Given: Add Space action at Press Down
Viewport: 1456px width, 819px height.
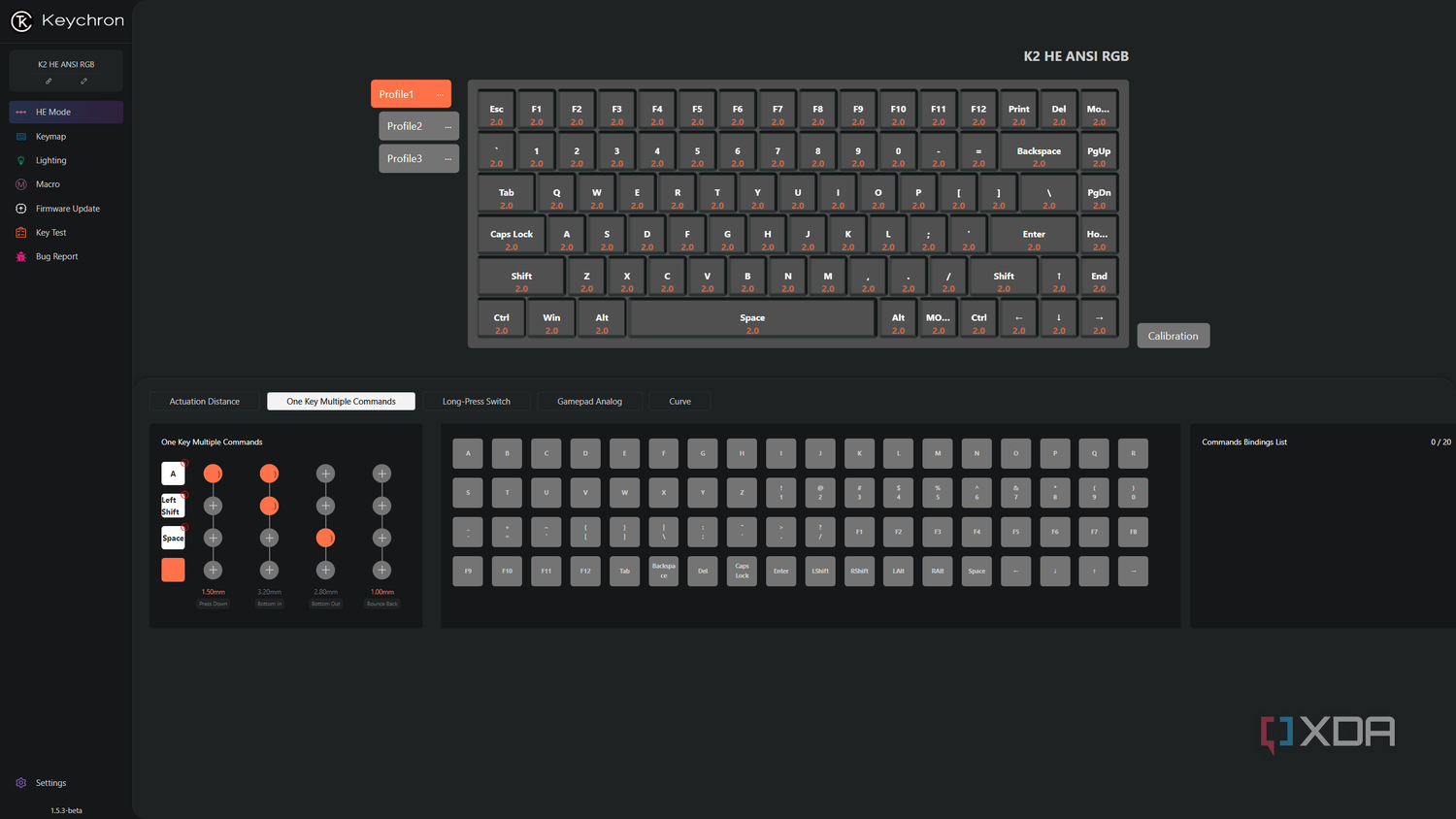Looking at the screenshot, I should (x=214, y=538).
